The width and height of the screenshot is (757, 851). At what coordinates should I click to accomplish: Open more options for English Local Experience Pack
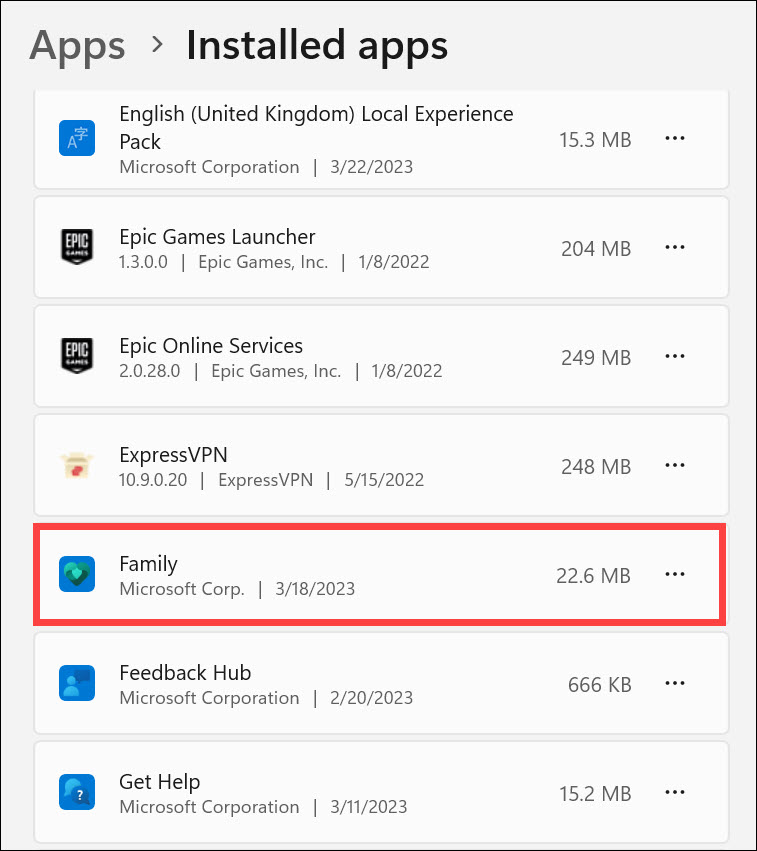pos(675,138)
